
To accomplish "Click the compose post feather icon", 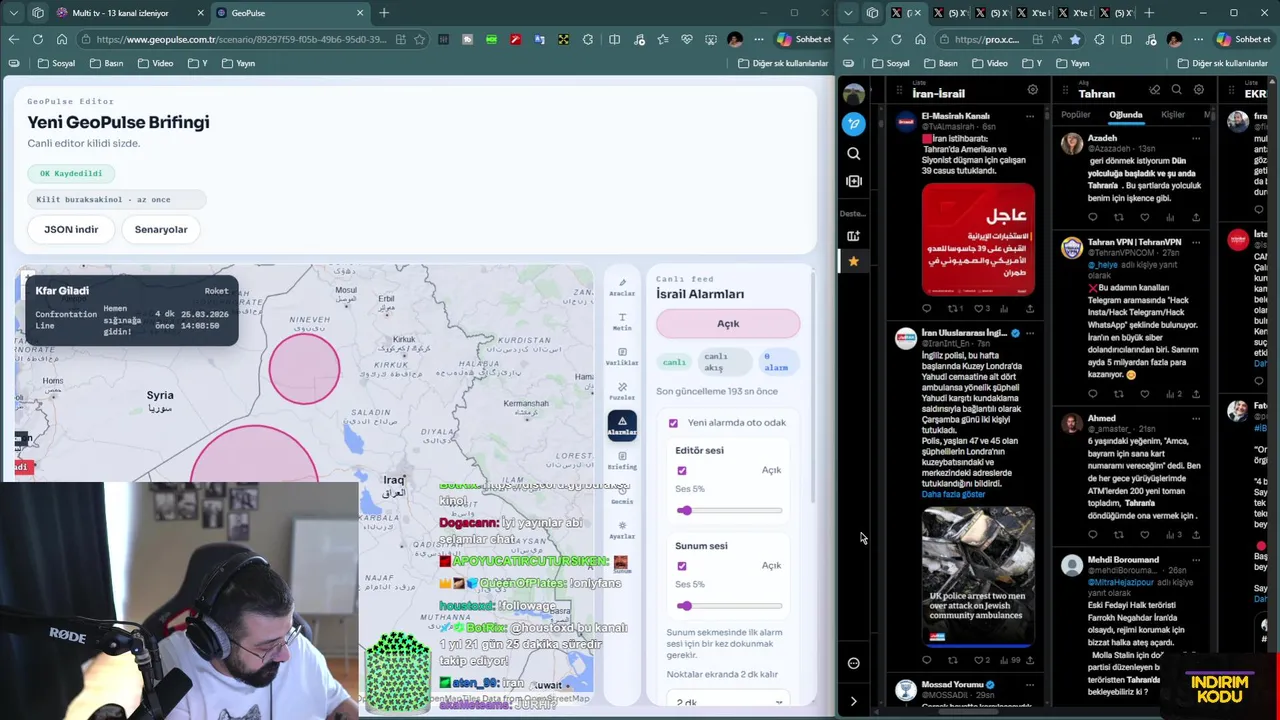I will tap(853, 124).
